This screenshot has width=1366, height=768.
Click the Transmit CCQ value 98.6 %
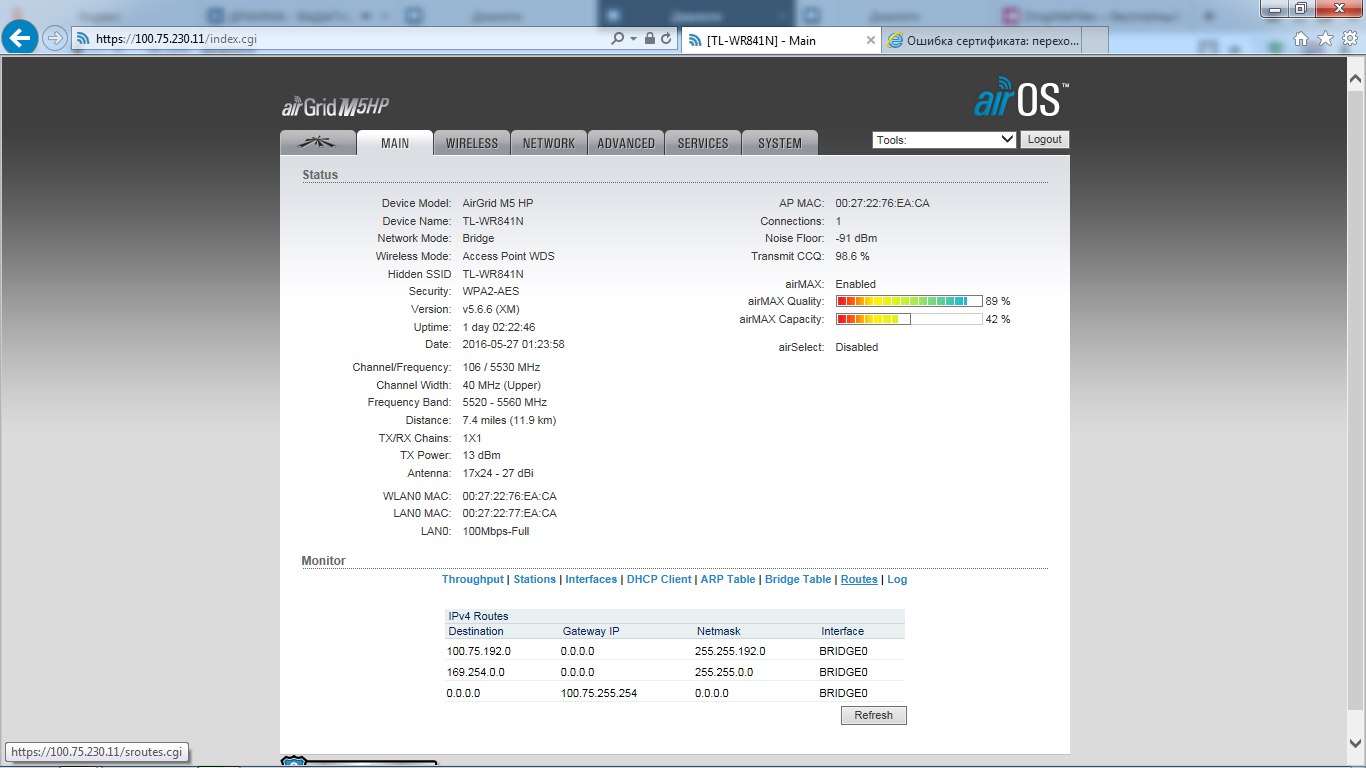tap(853, 256)
